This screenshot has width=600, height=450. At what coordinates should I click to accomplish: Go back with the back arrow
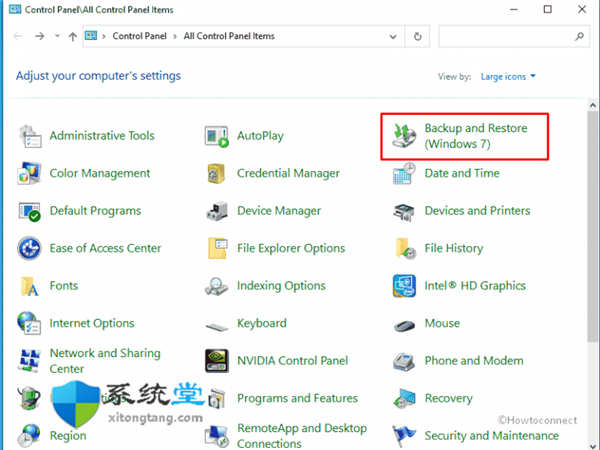(x=18, y=36)
